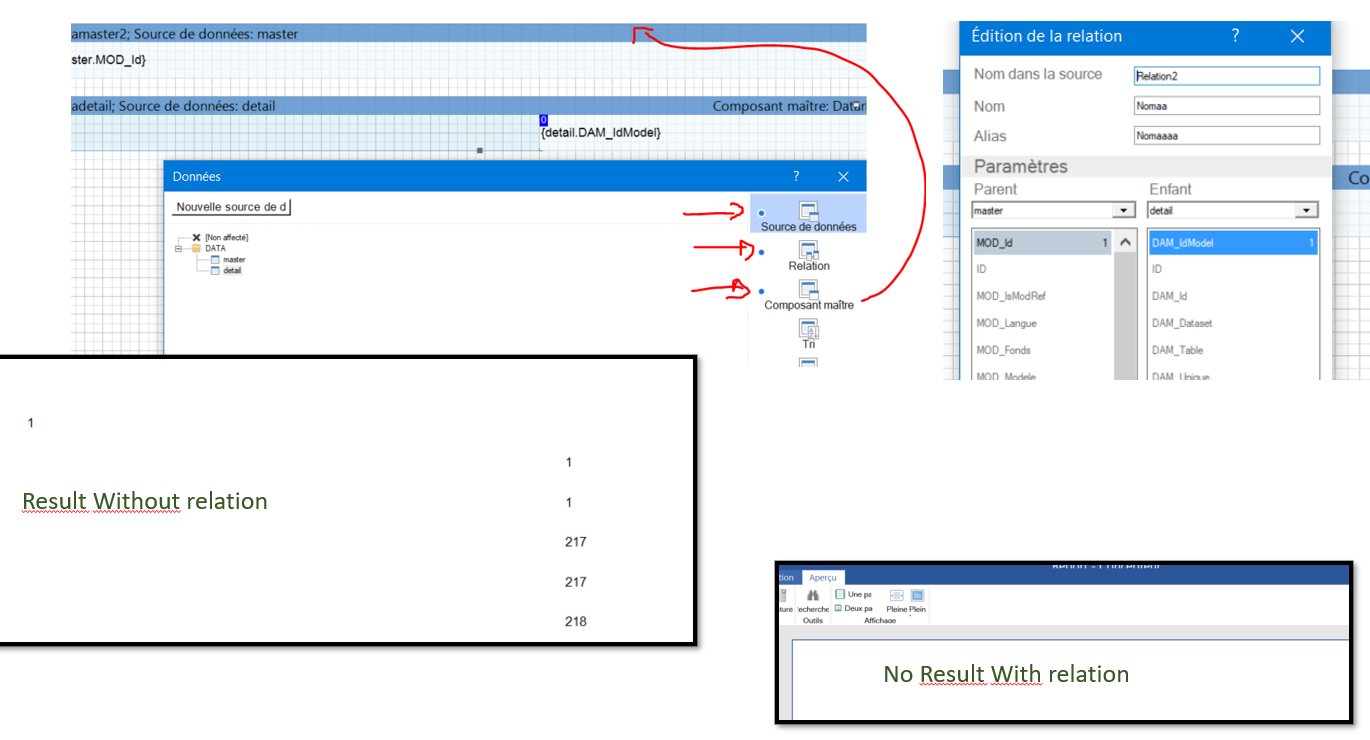Close the Édition de la relation dialog

1297,36
